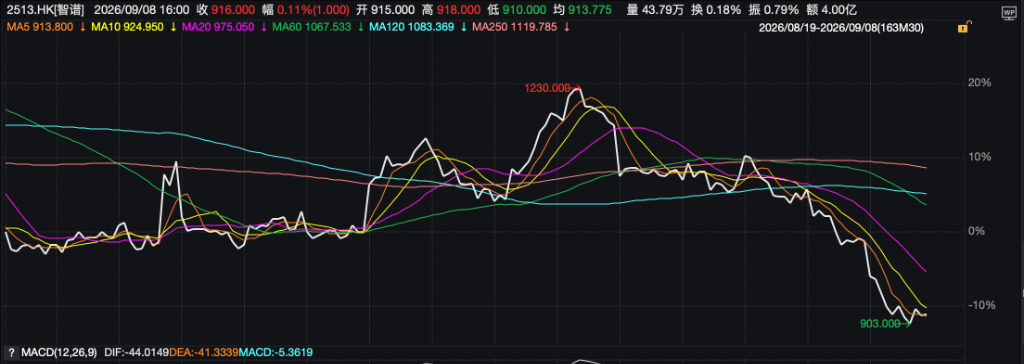
Task: Click the 1230.000 high price marker
Action: point(547,87)
